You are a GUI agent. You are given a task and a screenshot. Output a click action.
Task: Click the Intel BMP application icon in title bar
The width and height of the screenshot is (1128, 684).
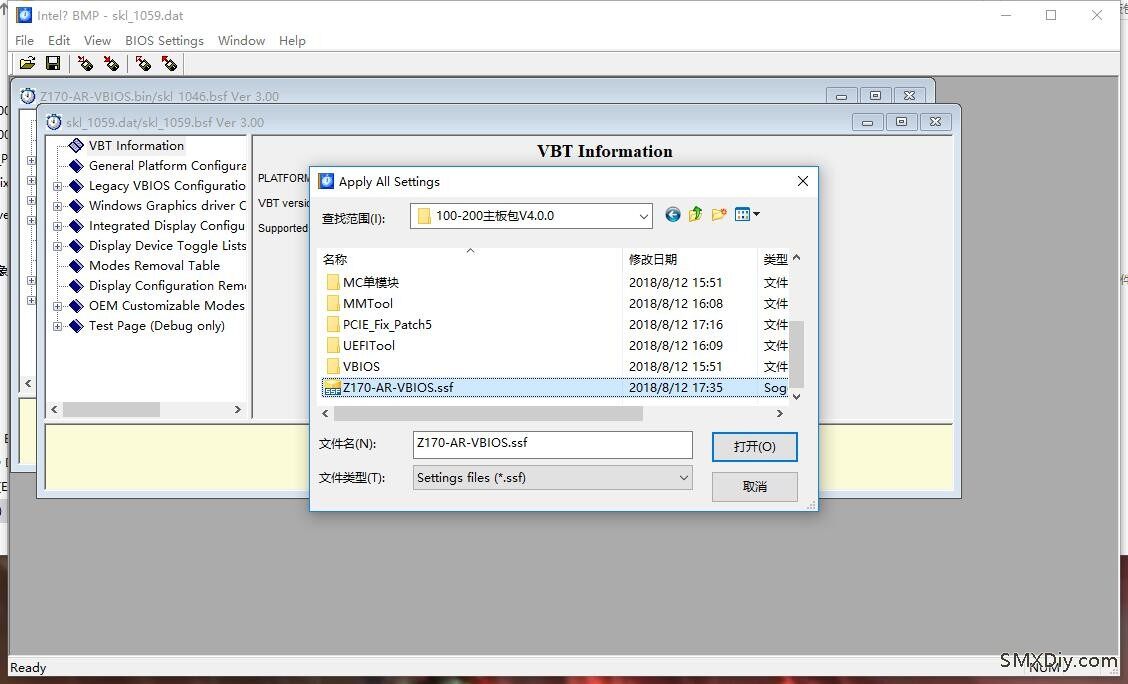(24, 15)
